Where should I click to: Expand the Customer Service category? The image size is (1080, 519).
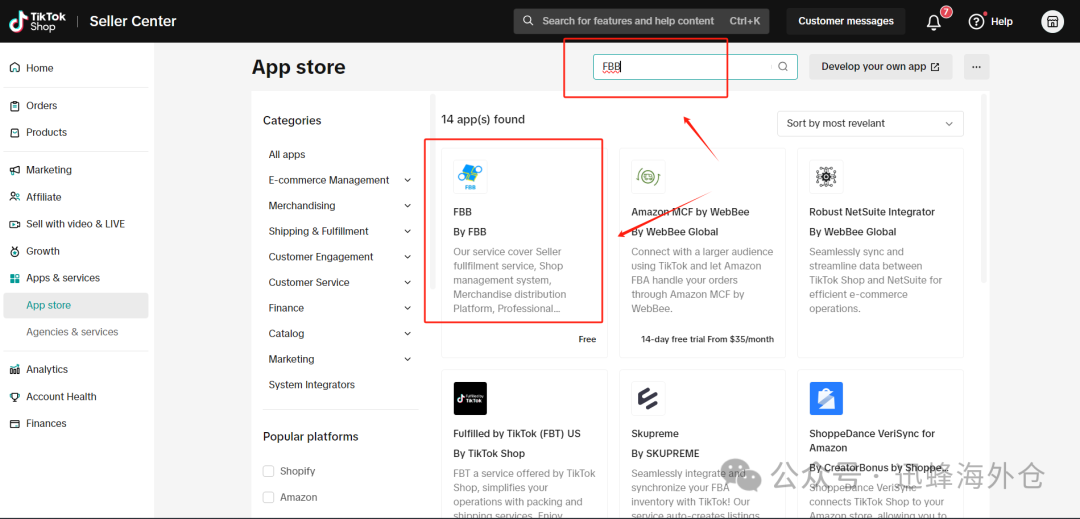pyautogui.click(x=407, y=282)
